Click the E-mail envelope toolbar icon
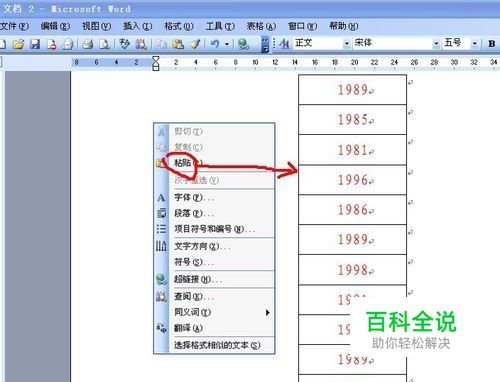 point(68,44)
